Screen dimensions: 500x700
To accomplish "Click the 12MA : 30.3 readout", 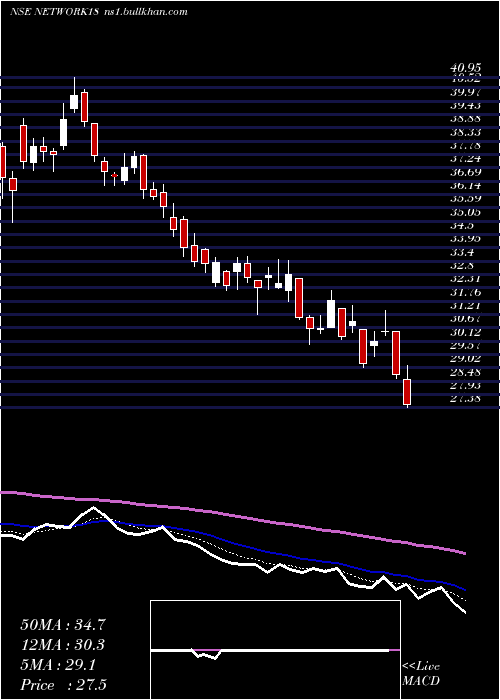I will pos(63,645).
